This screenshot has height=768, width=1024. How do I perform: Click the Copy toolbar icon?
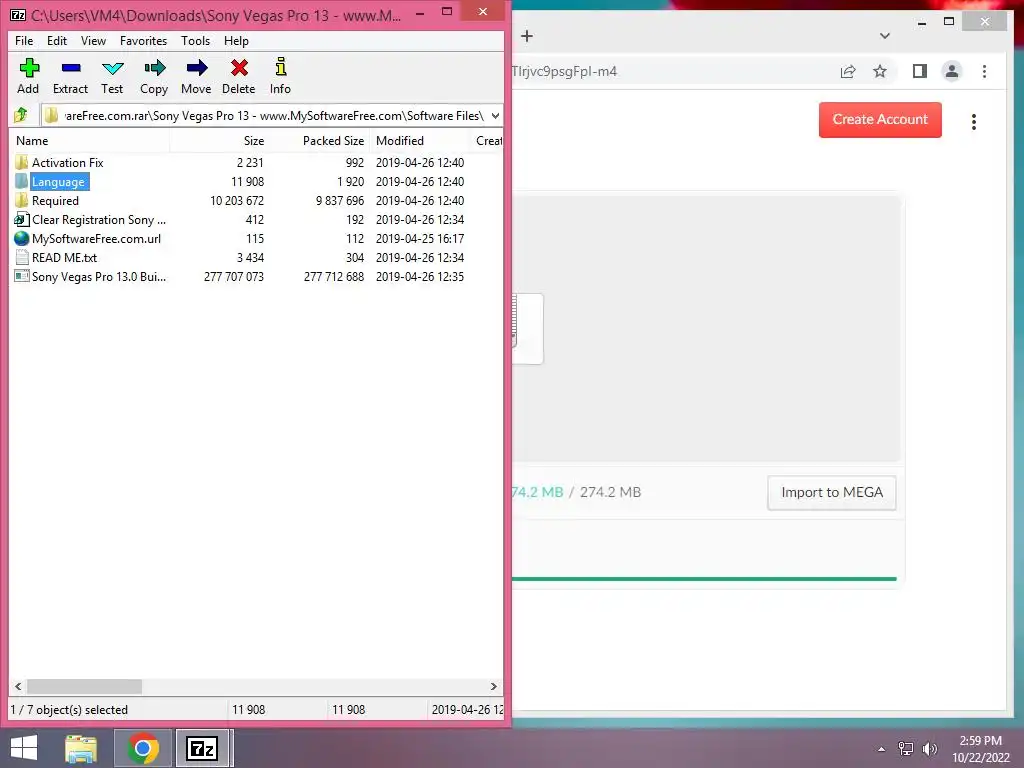click(154, 68)
